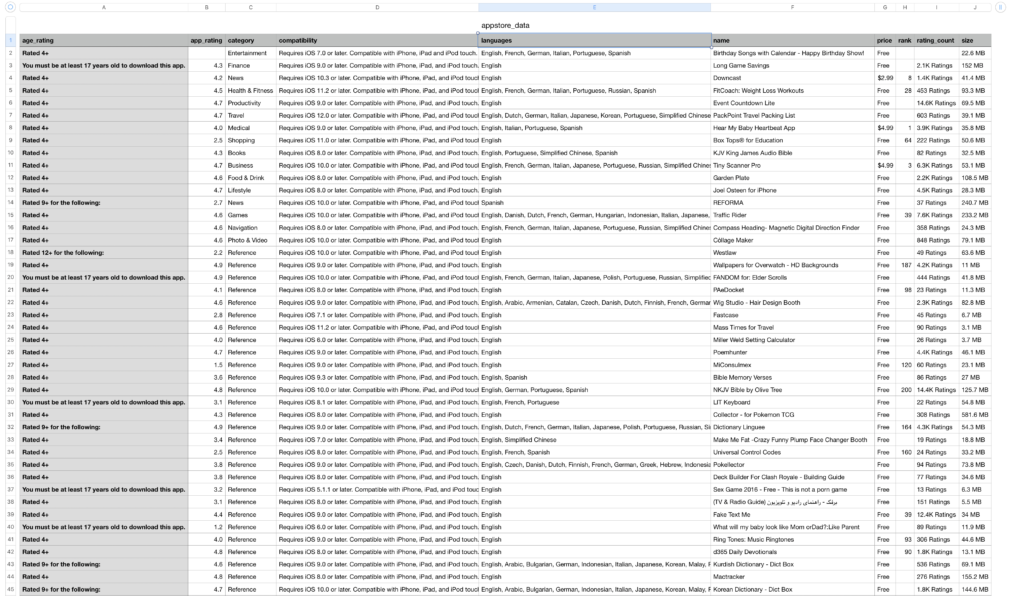
Task: Click the Long Game Savings name cell
Action: coord(792,65)
